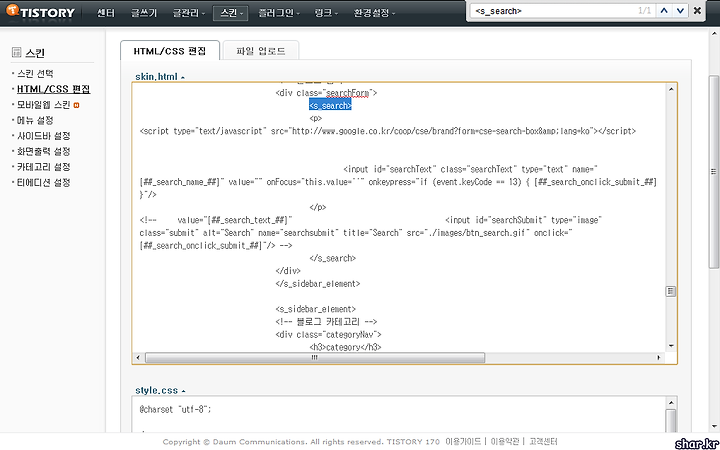Click the highlighted <s_search> tag text
Screen dimensions: 720x450
pos(330,106)
